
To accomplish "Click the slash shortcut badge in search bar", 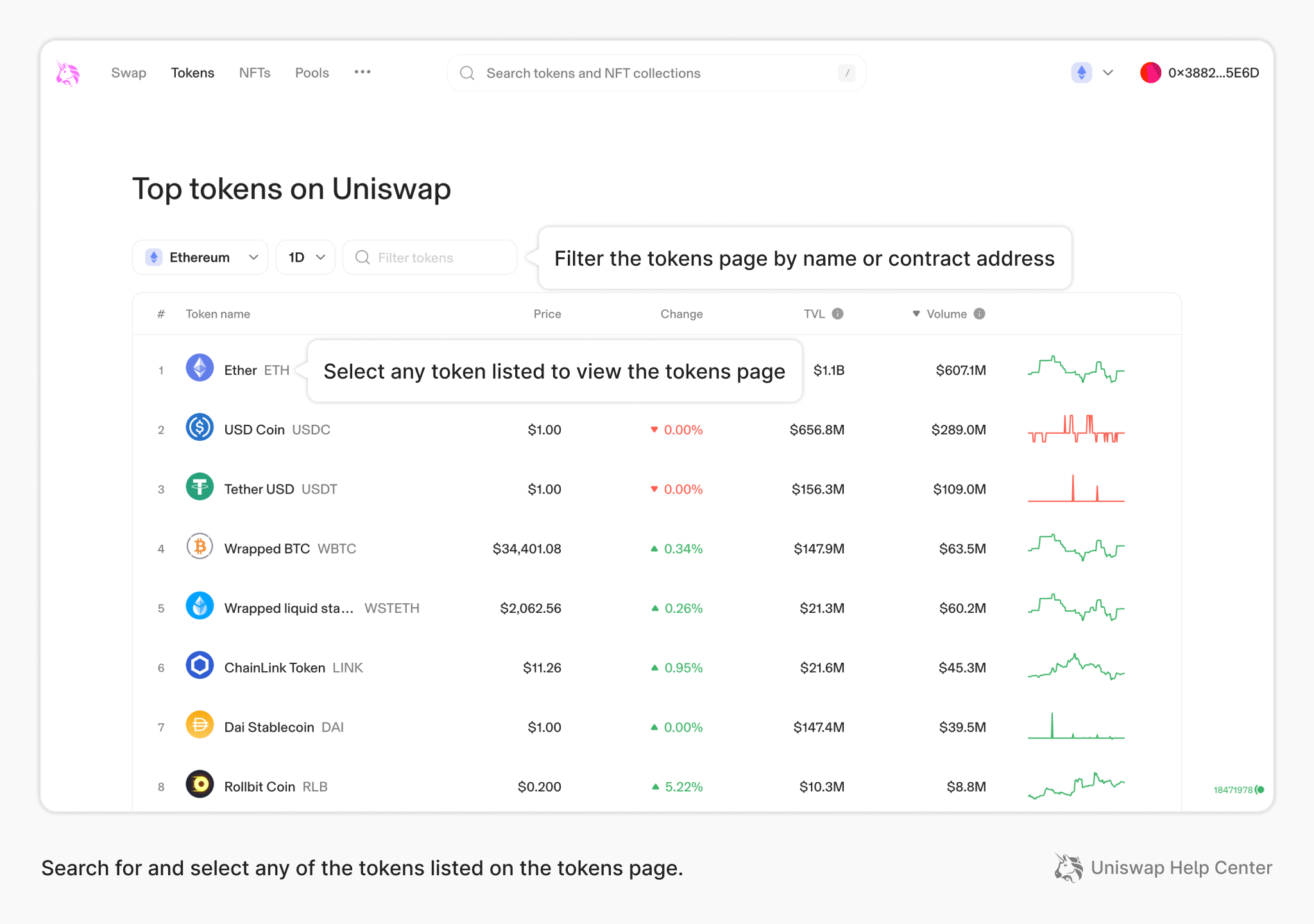I will click(x=847, y=73).
